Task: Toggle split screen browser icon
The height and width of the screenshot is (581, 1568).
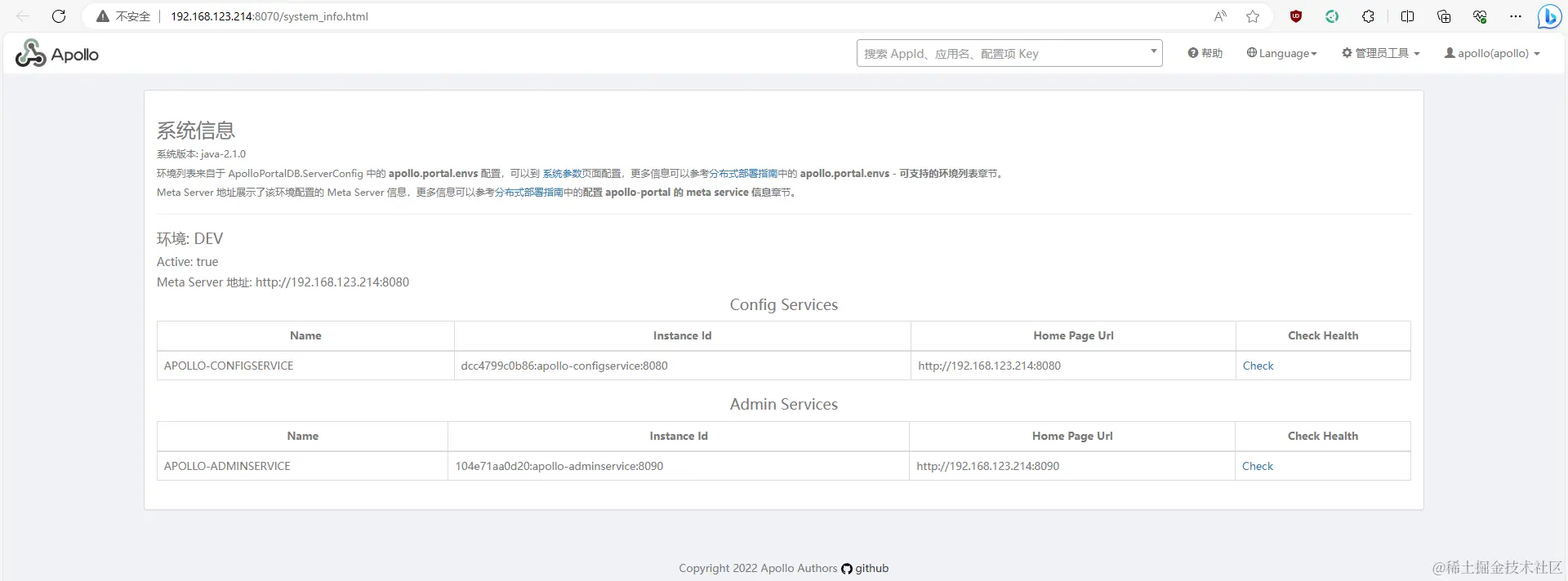Action: pyautogui.click(x=1408, y=16)
